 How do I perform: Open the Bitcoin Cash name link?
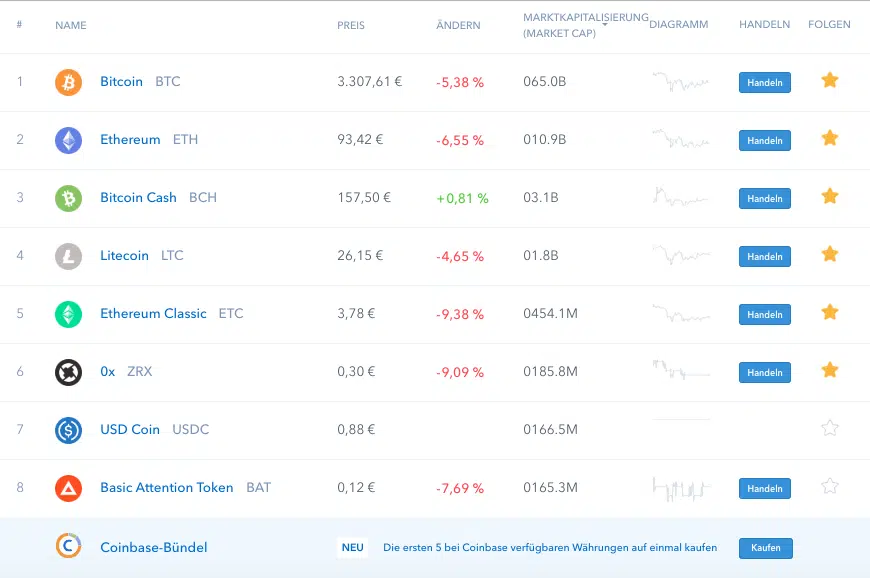click(x=138, y=197)
